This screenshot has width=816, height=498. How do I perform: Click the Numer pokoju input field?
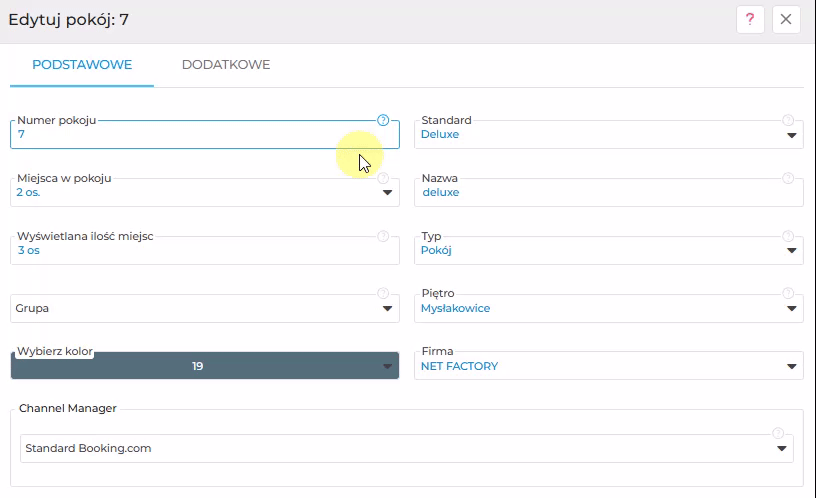(205, 134)
